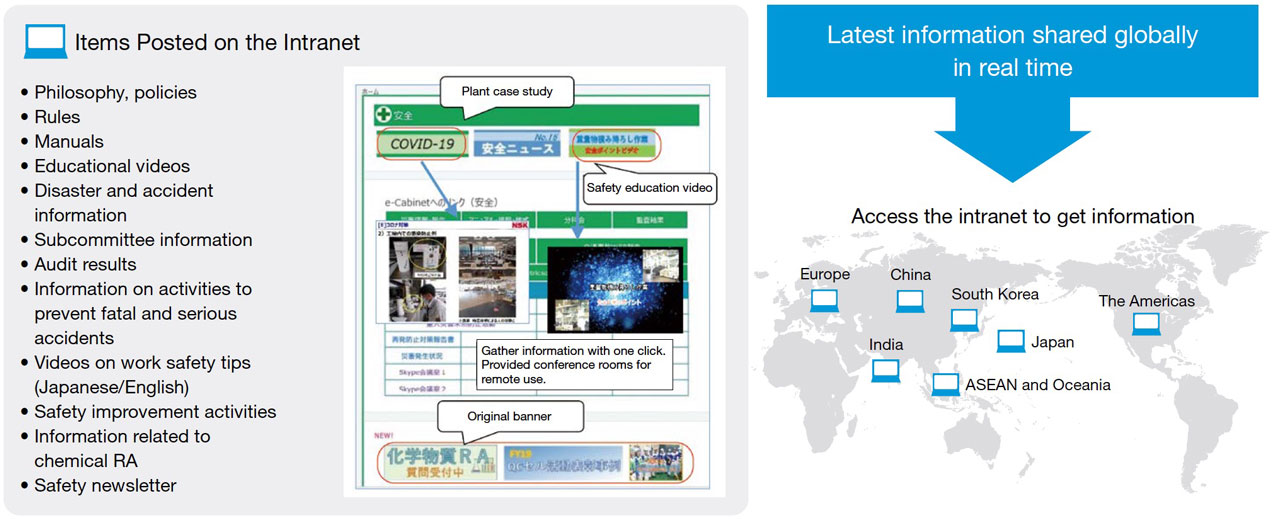Click the laptop icon beside Items Posted heading

click(x=45, y=42)
